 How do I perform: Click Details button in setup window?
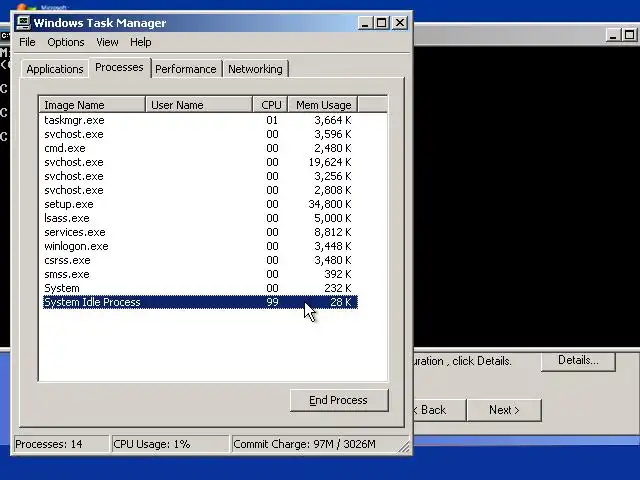[x=578, y=360]
